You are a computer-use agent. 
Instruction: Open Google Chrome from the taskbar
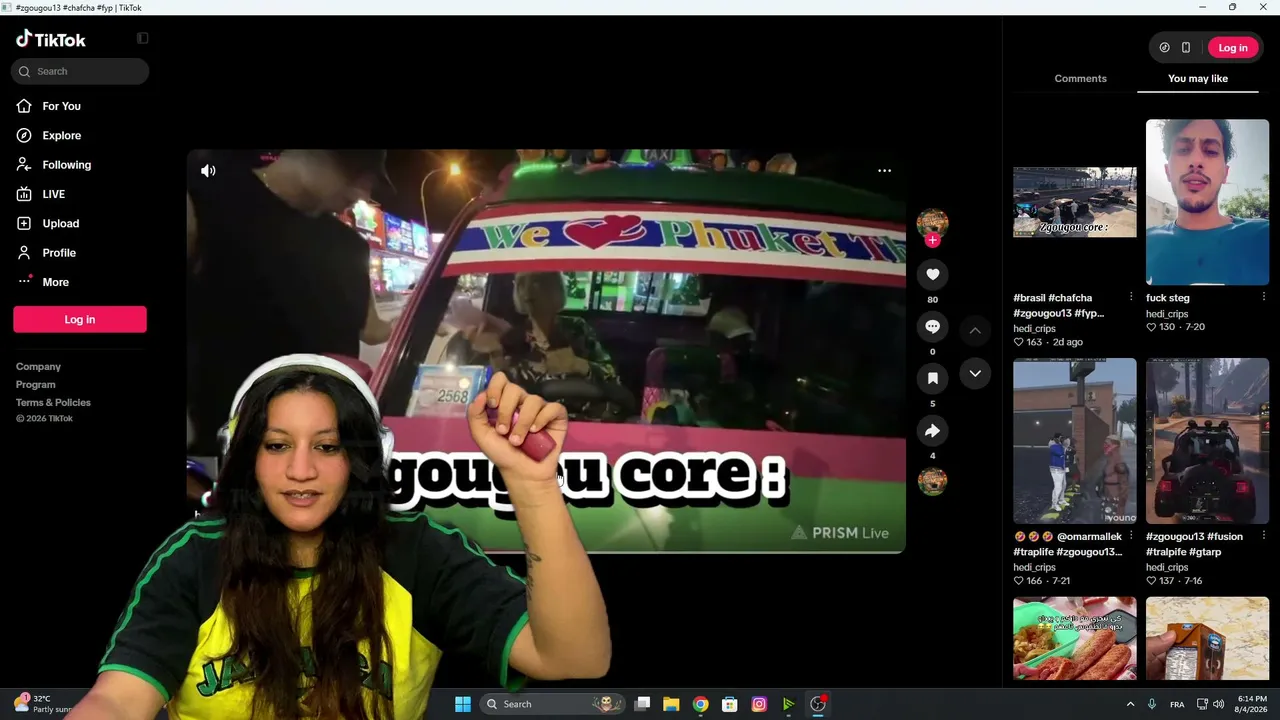(x=700, y=704)
